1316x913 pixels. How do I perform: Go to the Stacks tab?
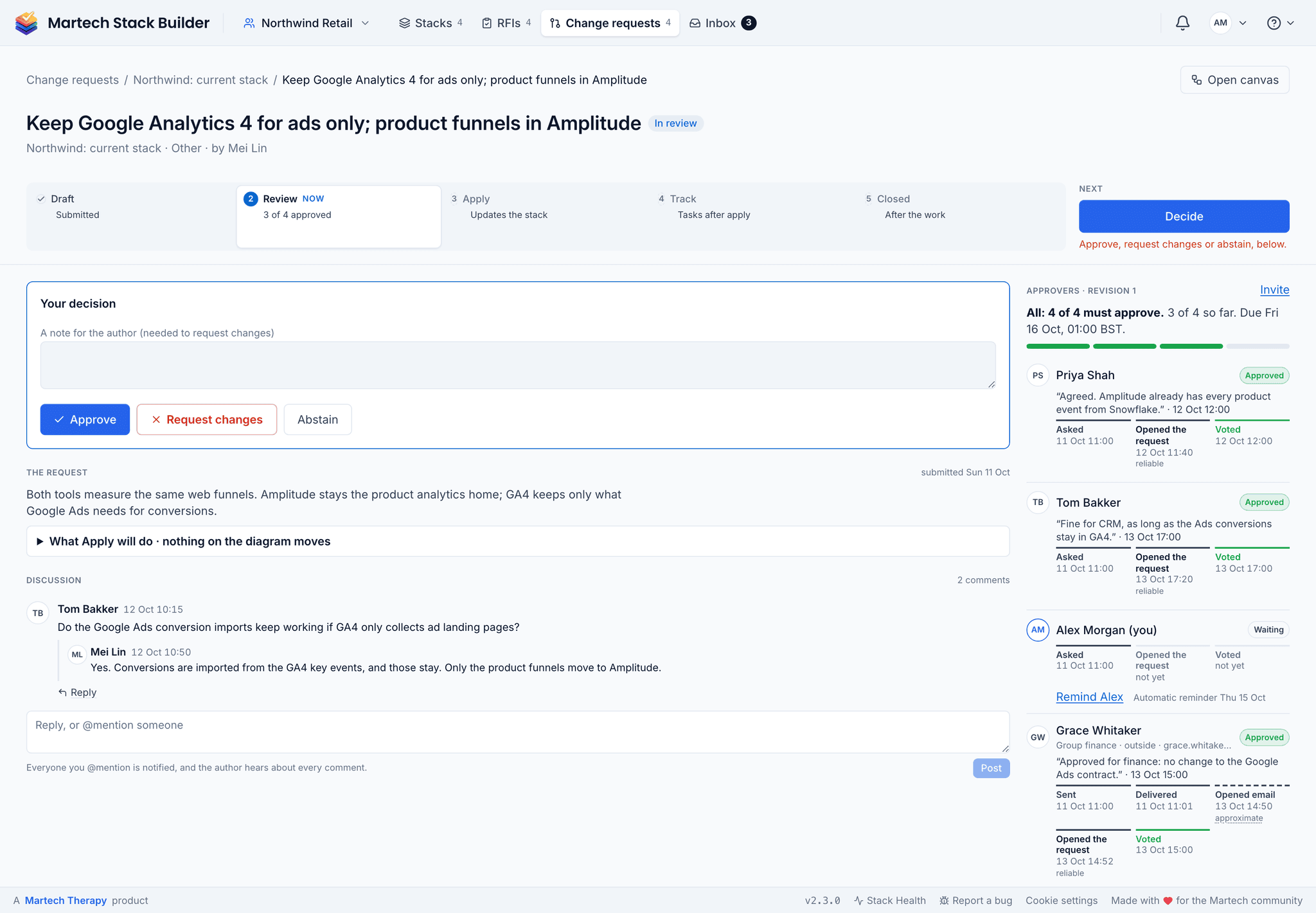click(x=431, y=23)
